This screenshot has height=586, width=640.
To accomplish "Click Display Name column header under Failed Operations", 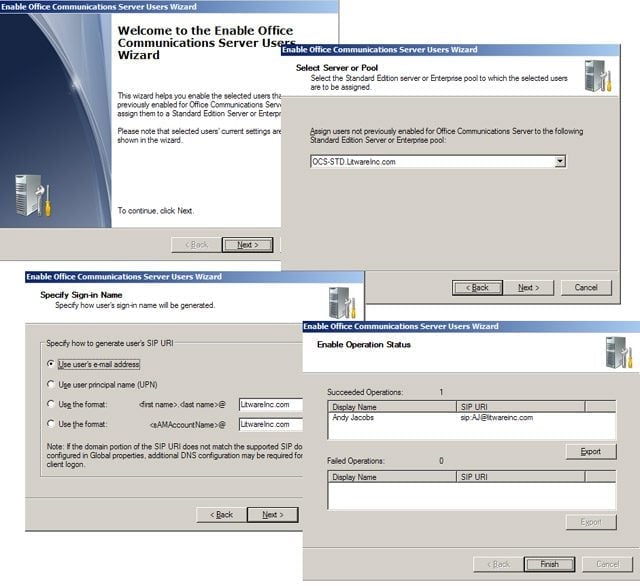I will pos(392,477).
